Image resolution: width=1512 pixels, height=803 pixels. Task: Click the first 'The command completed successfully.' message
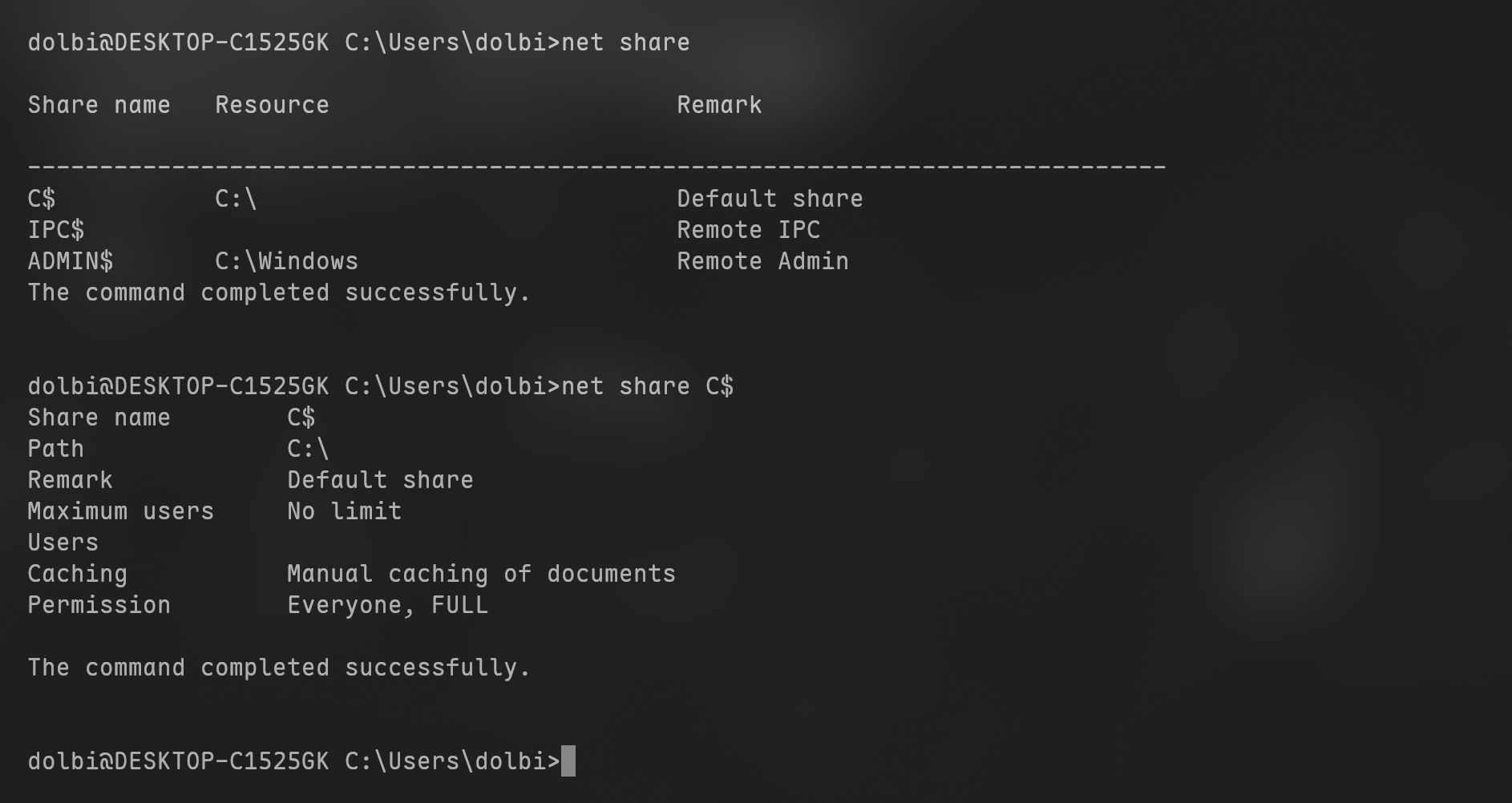point(279,293)
